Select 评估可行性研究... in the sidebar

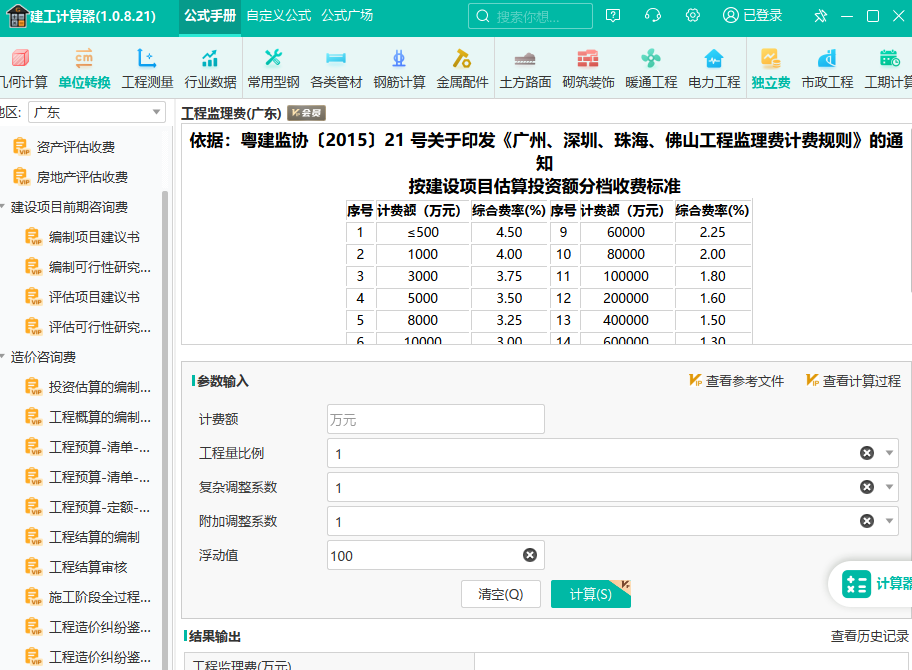click(99, 327)
